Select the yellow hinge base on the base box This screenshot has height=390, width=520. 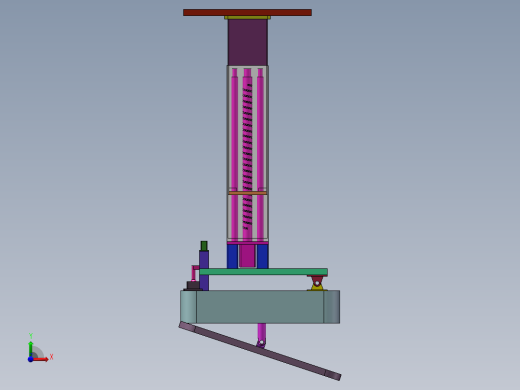[317, 287]
